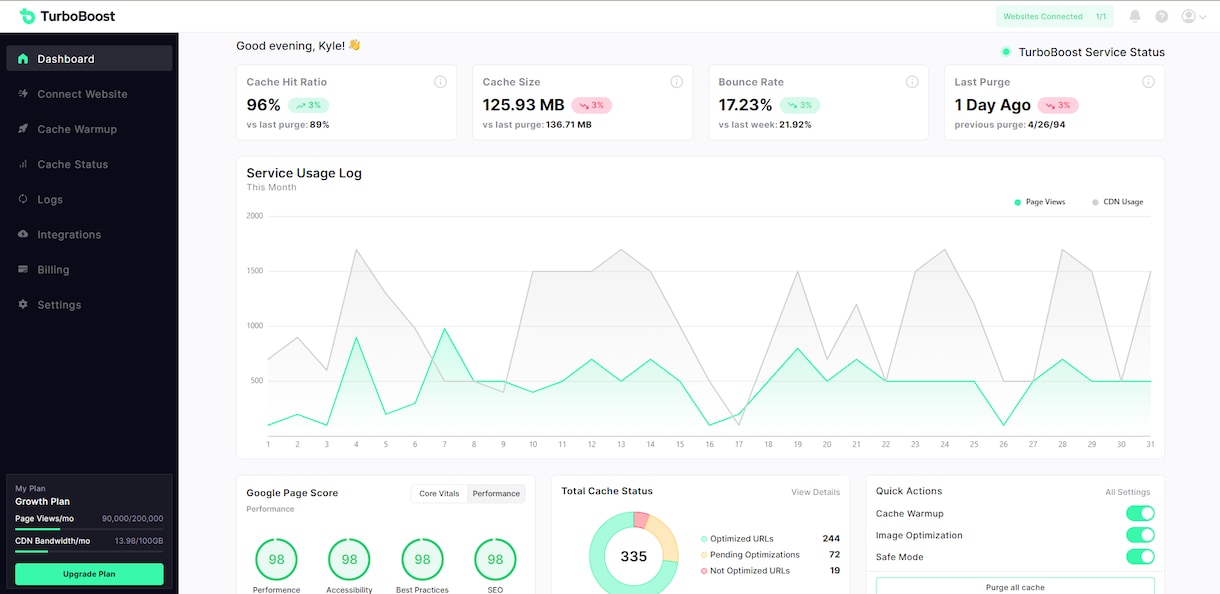Click the 125.93 MB cache size value

[523, 105]
